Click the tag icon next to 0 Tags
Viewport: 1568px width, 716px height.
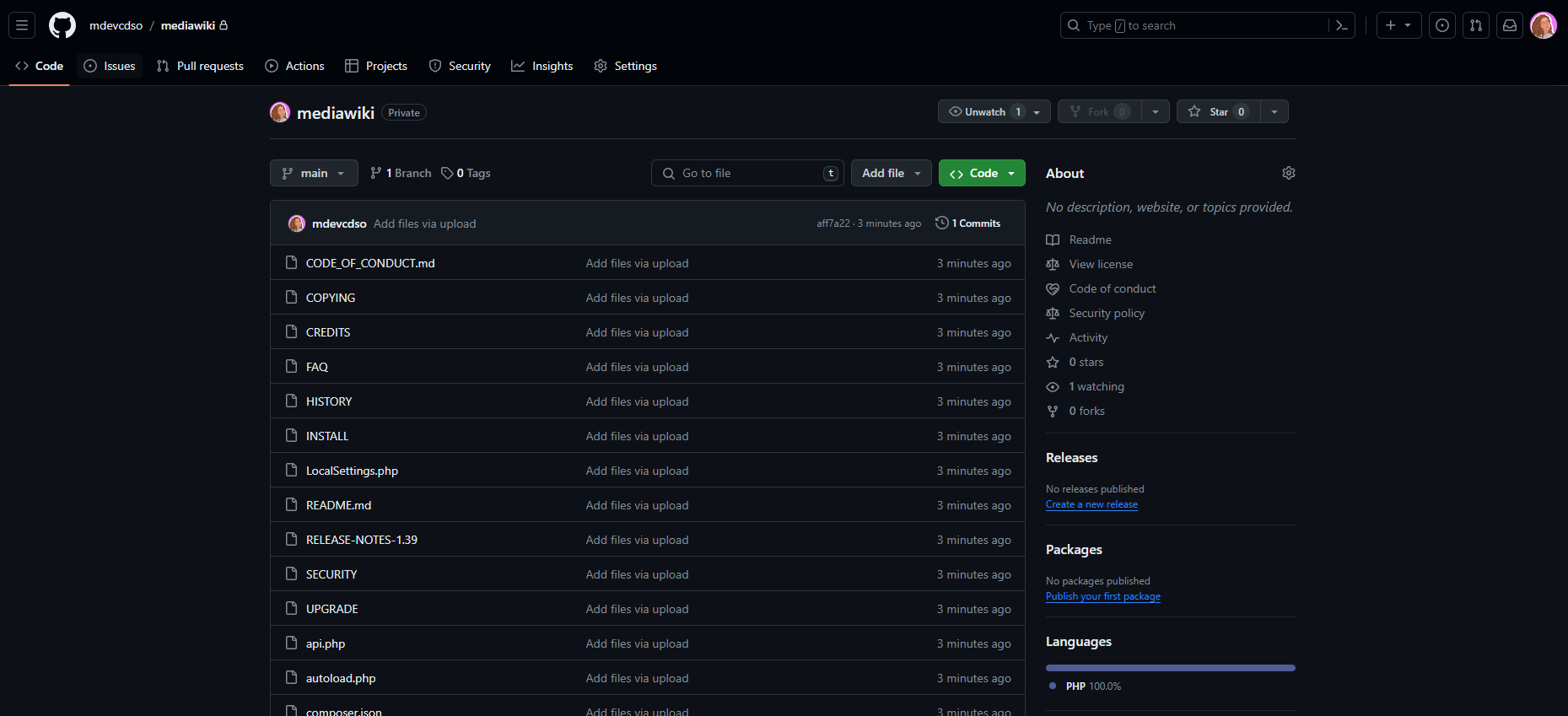pos(447,173)
